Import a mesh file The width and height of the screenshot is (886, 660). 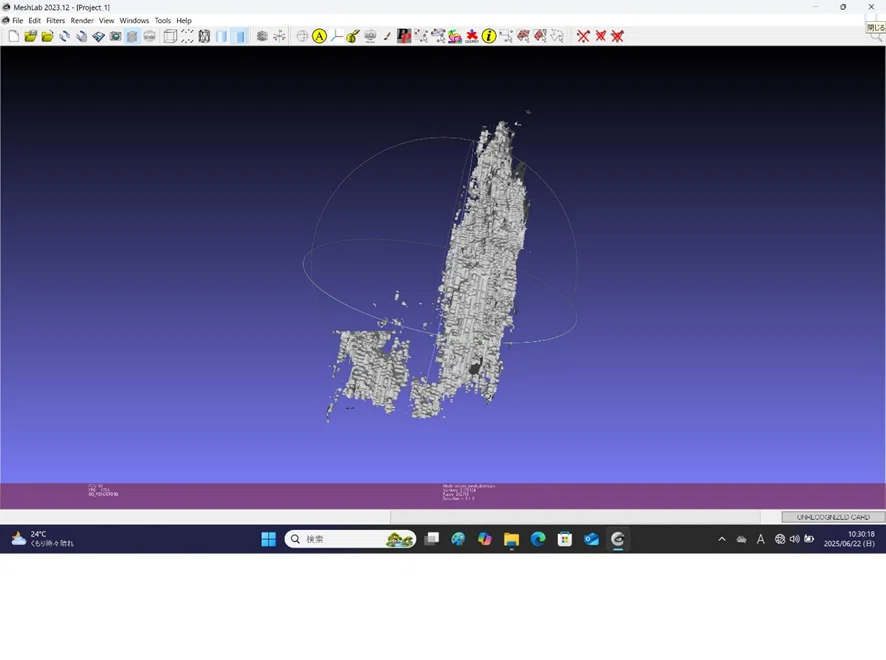(x=47, y=36)
